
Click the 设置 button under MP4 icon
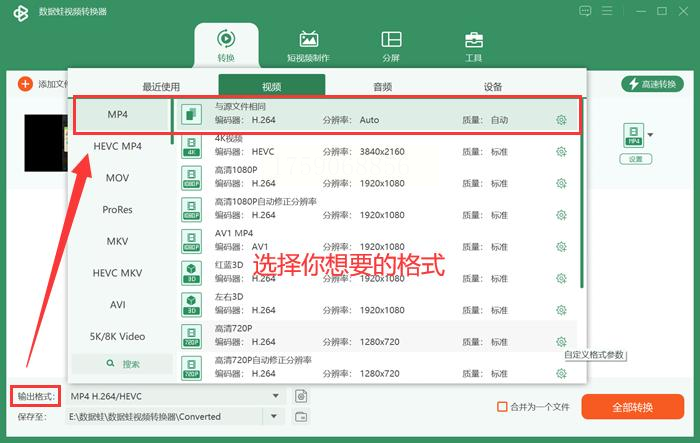click(636, 159)
